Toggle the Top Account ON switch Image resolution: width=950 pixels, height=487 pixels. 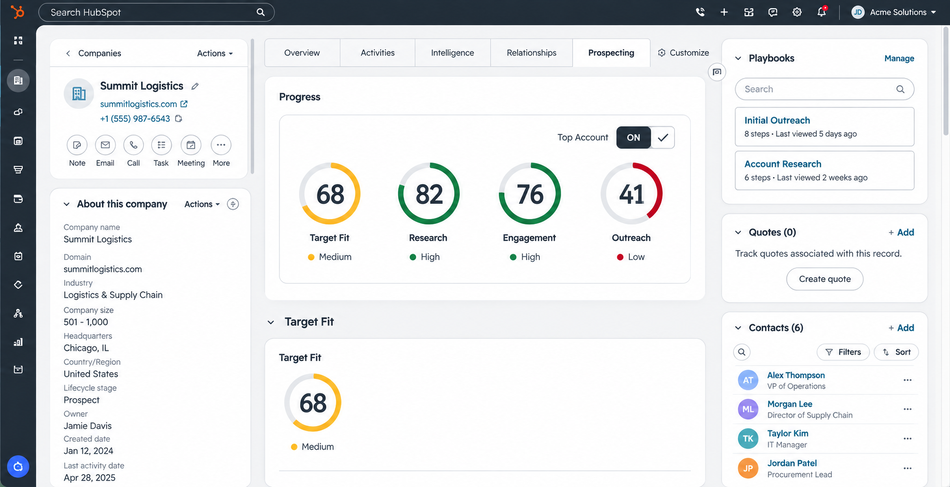pyautogui.click(x=634, y=137)
